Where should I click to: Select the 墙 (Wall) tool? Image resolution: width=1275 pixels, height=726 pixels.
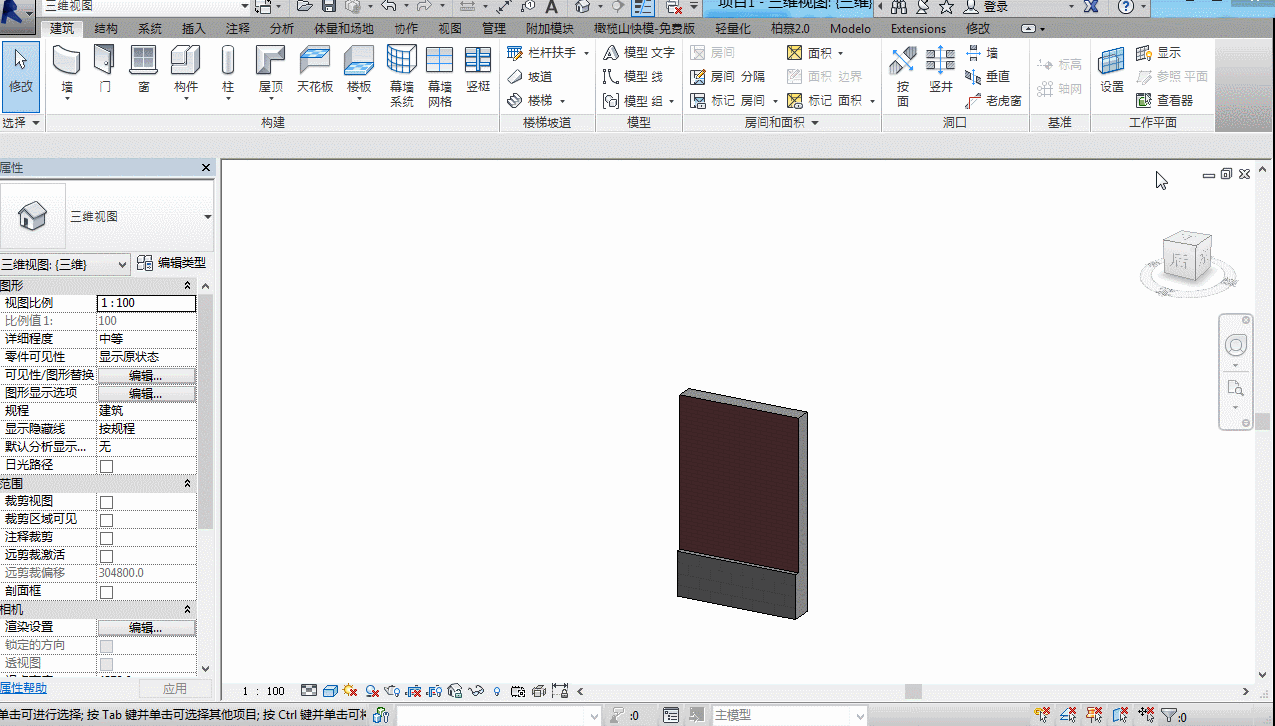tap(67, 70)
